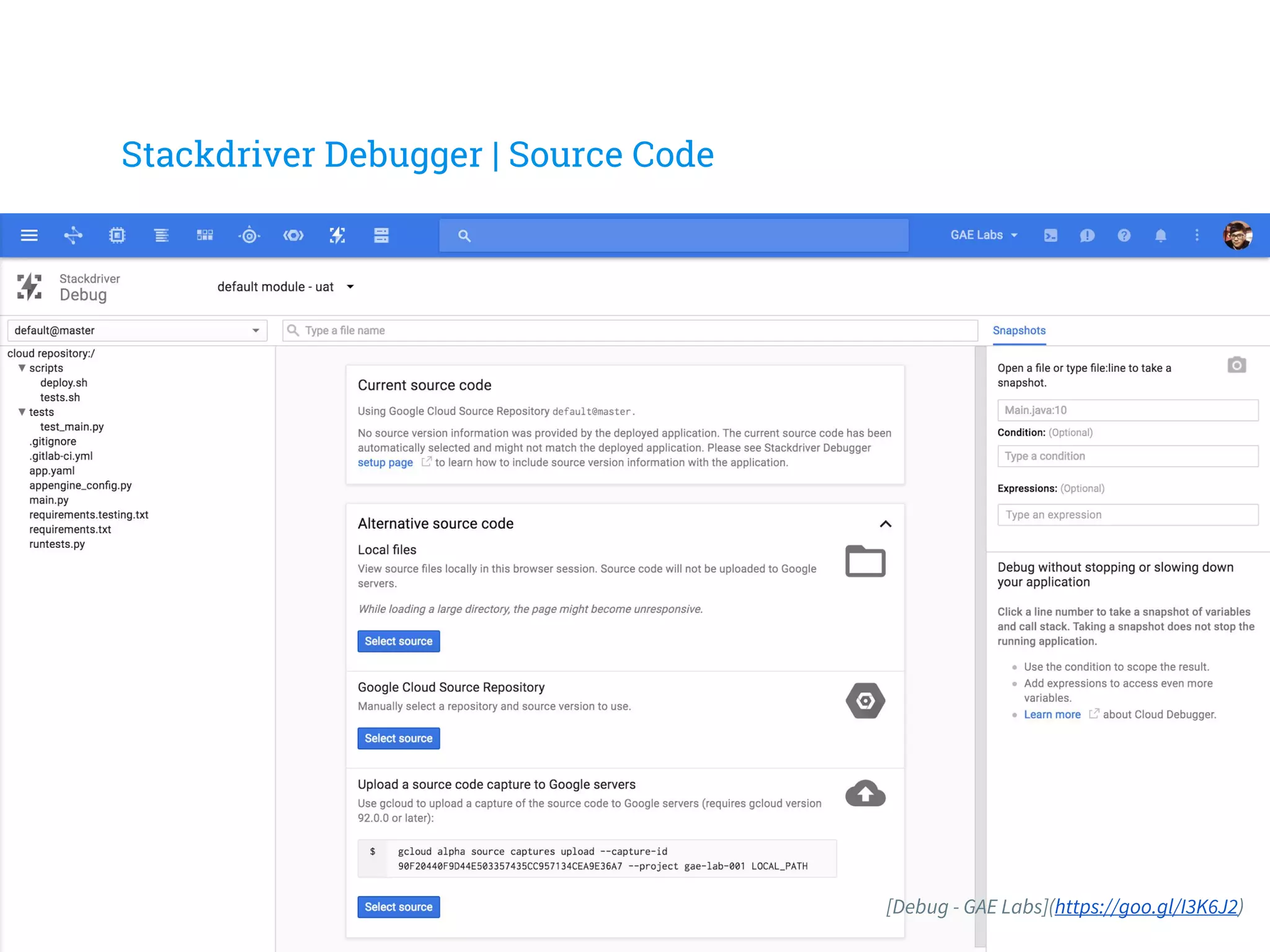The height and width of the screenshot is (952, 1270).
Task: Open the notifications bell
Action: click(1161, 236)
